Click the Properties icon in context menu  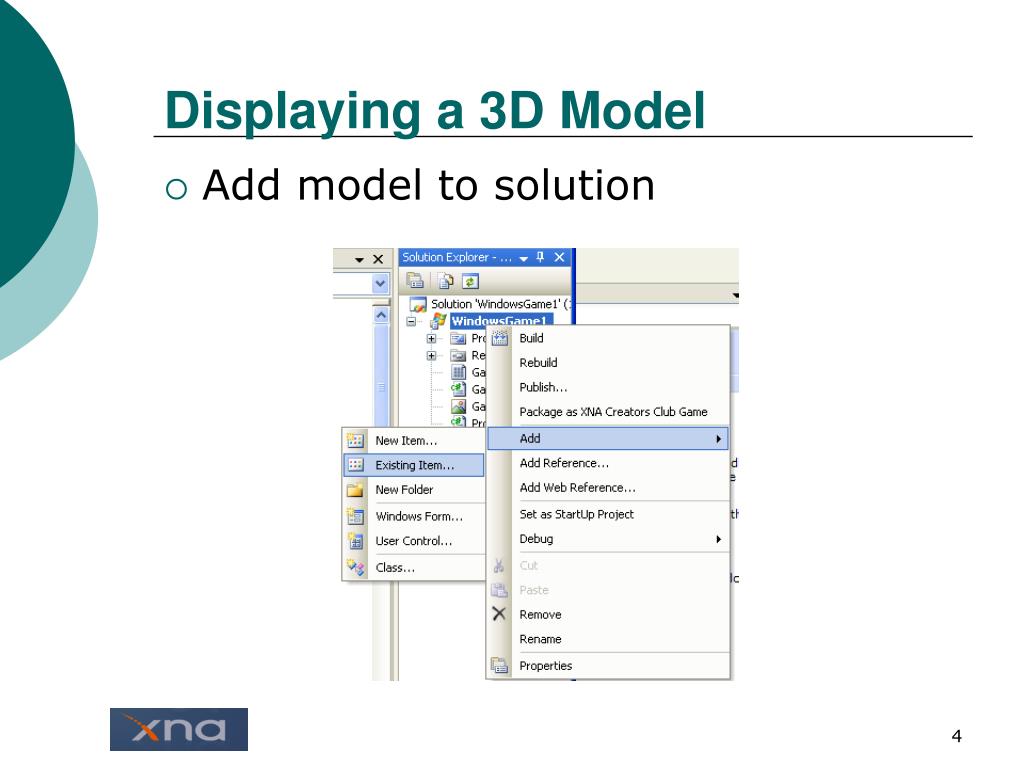pyautogui.click(x=500, y=665)
